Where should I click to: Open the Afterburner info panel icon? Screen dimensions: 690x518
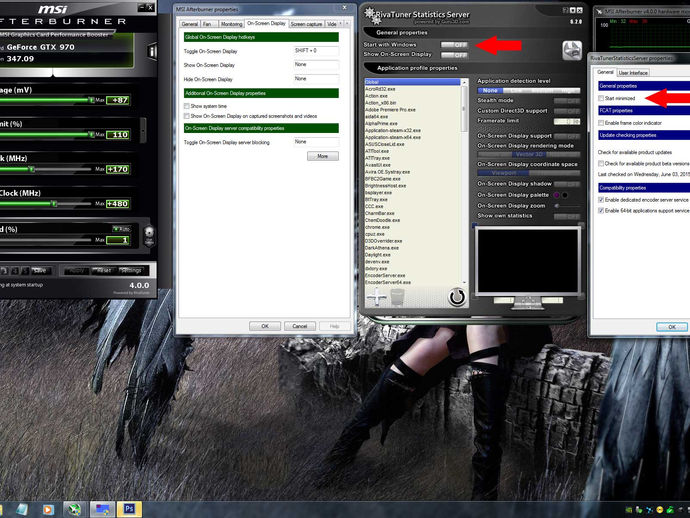click(x=152, y=52)
